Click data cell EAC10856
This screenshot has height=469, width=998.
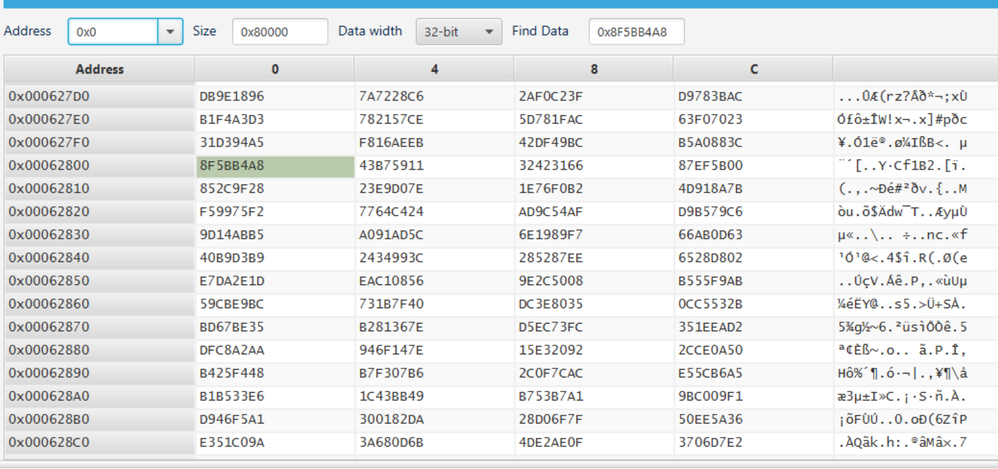[435, 281]
